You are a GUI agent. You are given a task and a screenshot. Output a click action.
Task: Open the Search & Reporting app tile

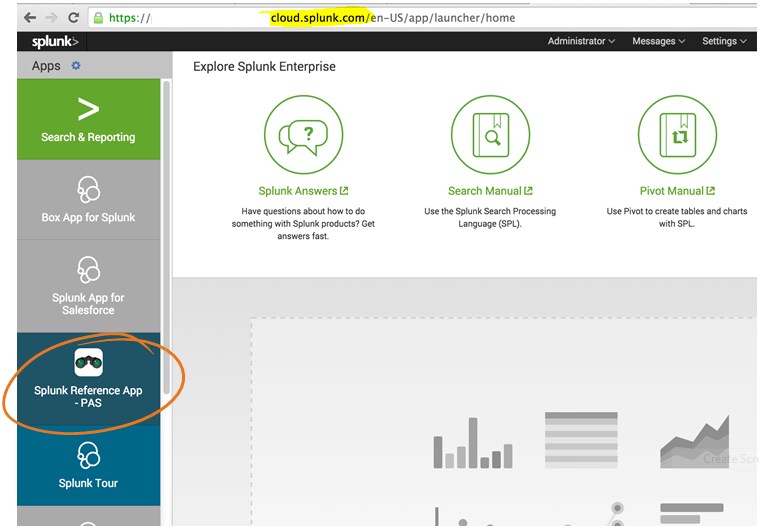[x=89, y=119]
